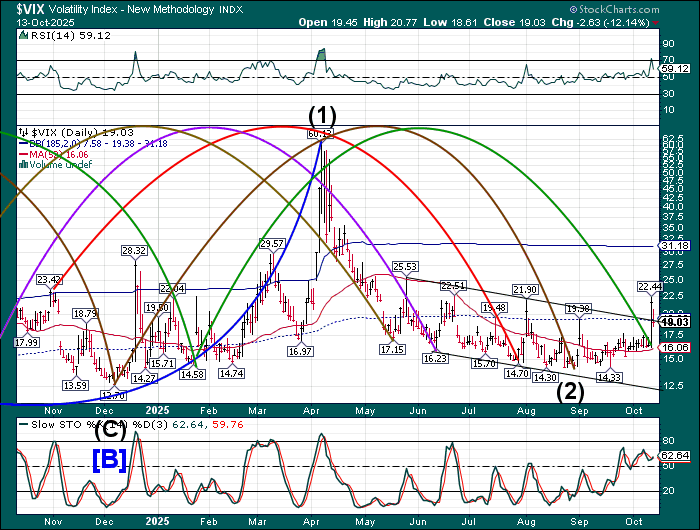Image resolution: width=700 pixels, height=530 pixels.
Task: Click the wave (2) label near September
Action: pos(571,391)
